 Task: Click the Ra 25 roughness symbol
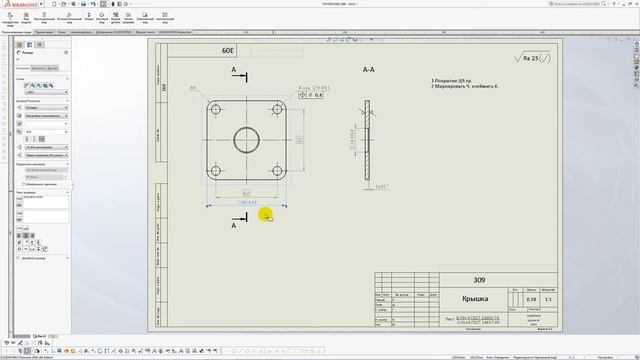coord(532,58)
